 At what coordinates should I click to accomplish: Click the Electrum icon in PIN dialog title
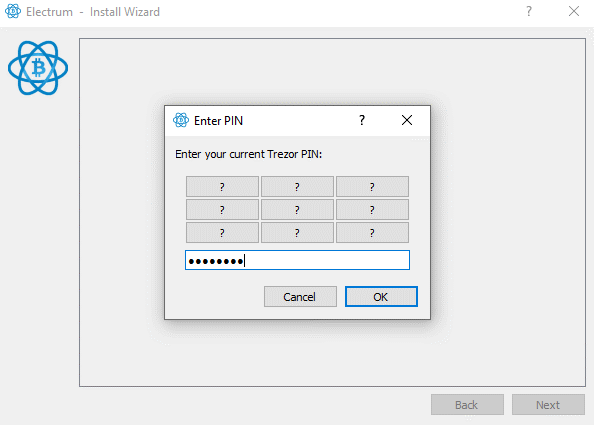(181, 120)
